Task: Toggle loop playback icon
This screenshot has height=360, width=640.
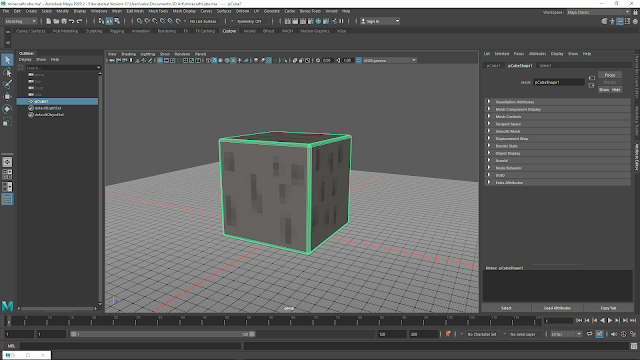Action: click(590, 334)
